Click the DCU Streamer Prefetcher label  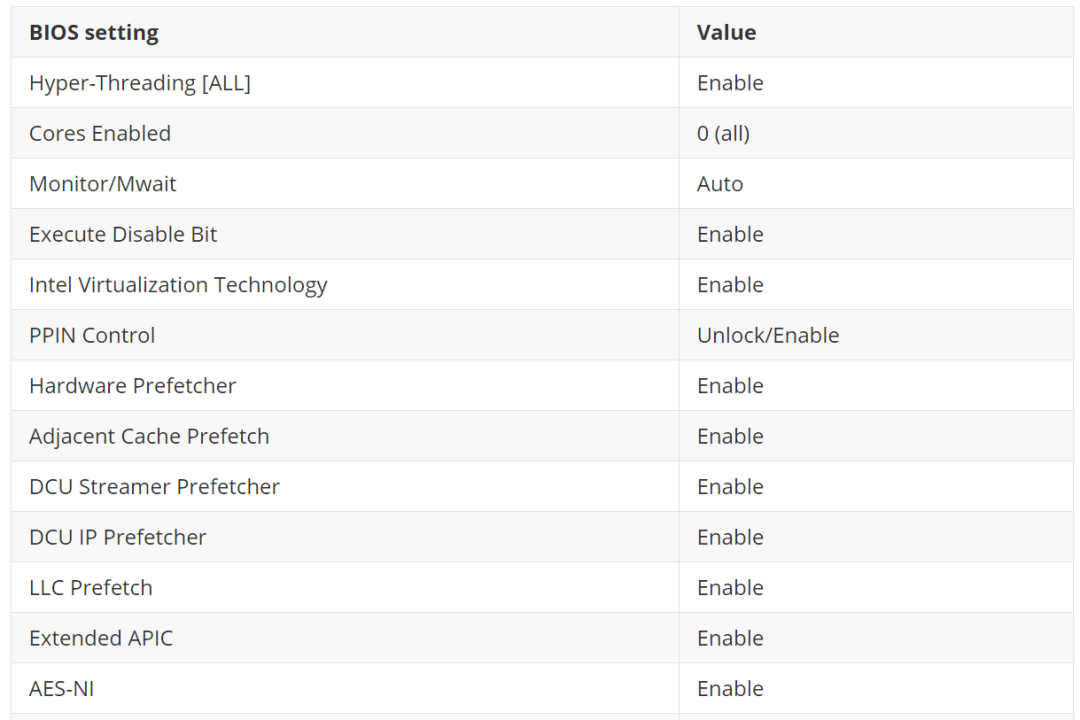click(154, 487)
